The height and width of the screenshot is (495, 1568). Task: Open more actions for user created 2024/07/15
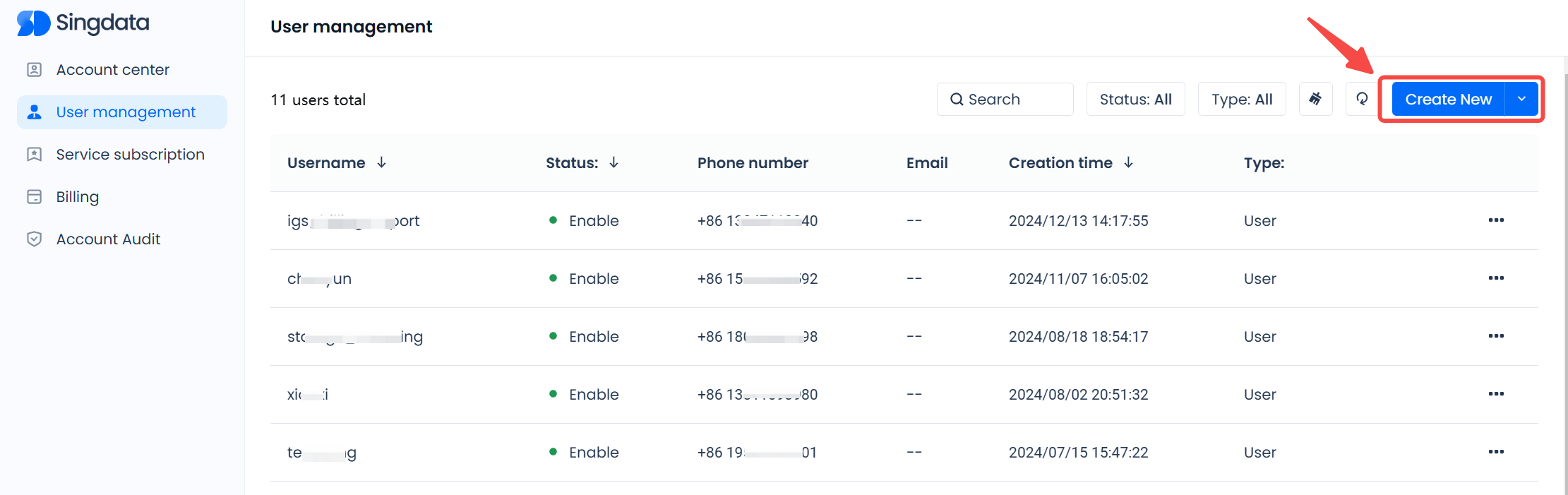[x=1495, y=452]
